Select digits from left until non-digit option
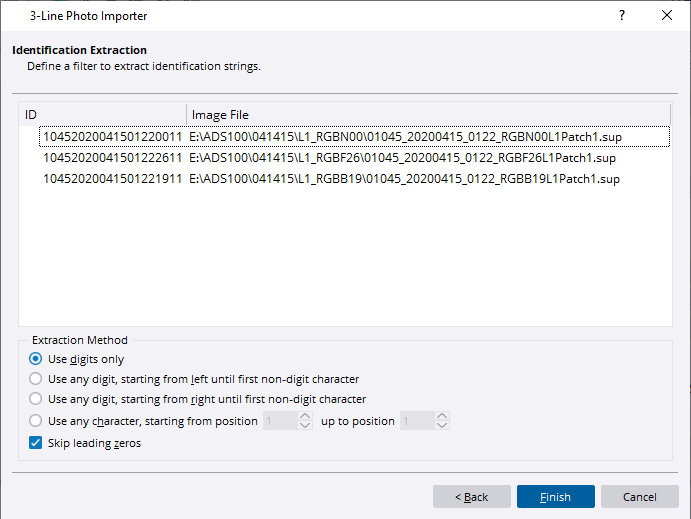 [x=37, y=379]
